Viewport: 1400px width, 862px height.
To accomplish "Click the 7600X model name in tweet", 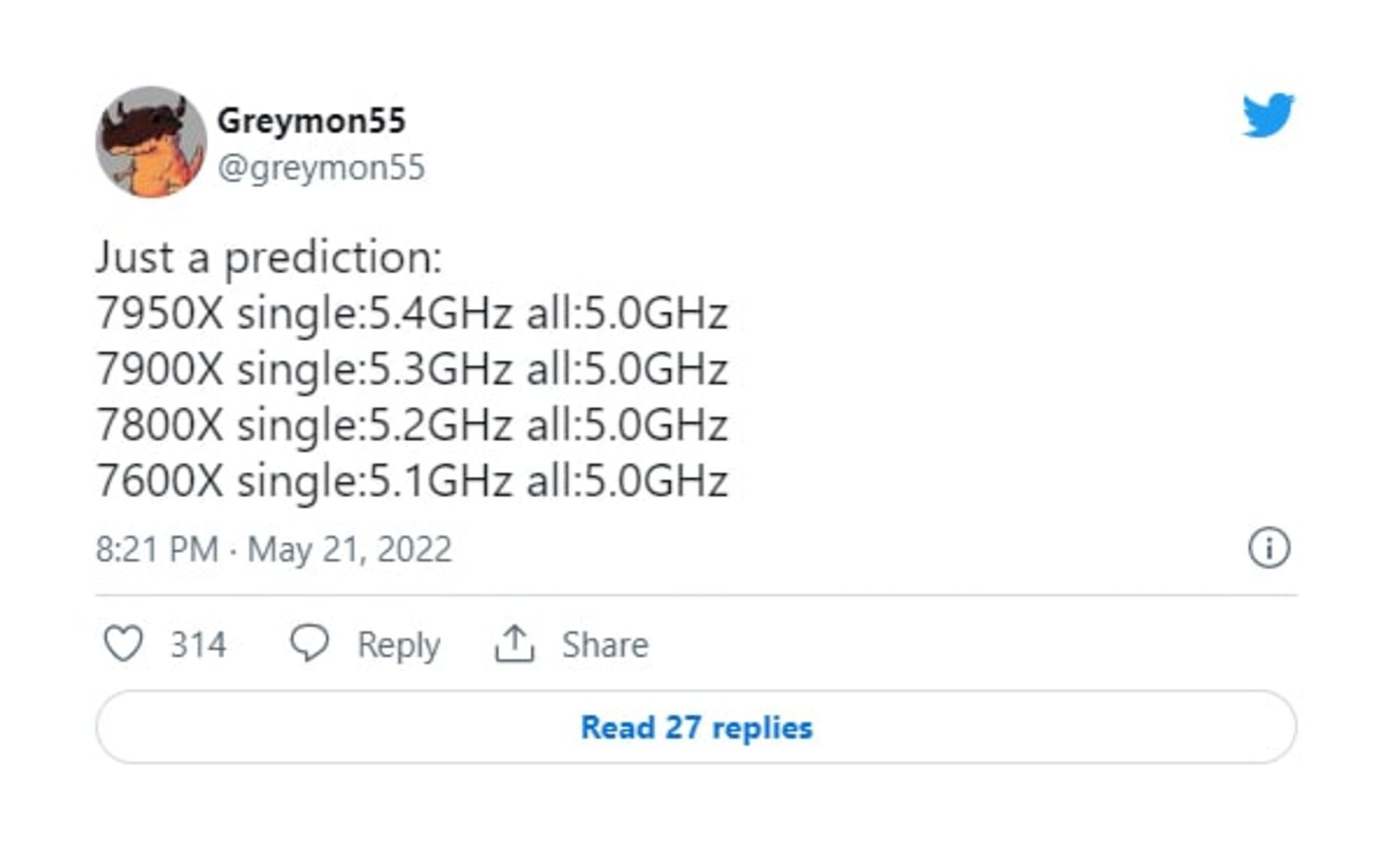I will coord(160,481).
